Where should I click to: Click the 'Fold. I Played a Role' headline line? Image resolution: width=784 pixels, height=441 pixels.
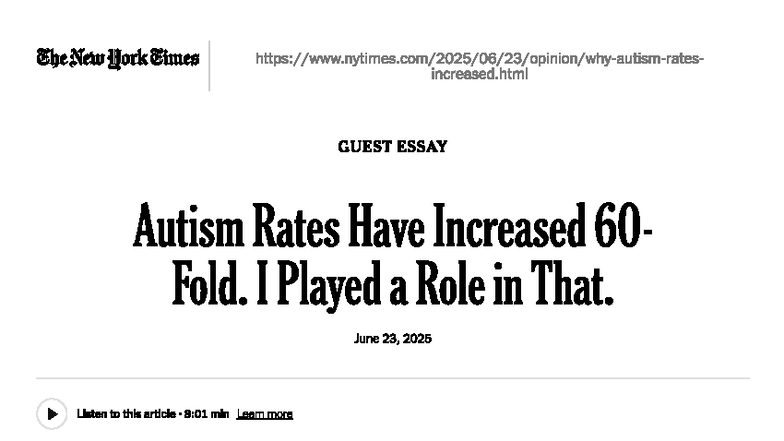(392, 286)
